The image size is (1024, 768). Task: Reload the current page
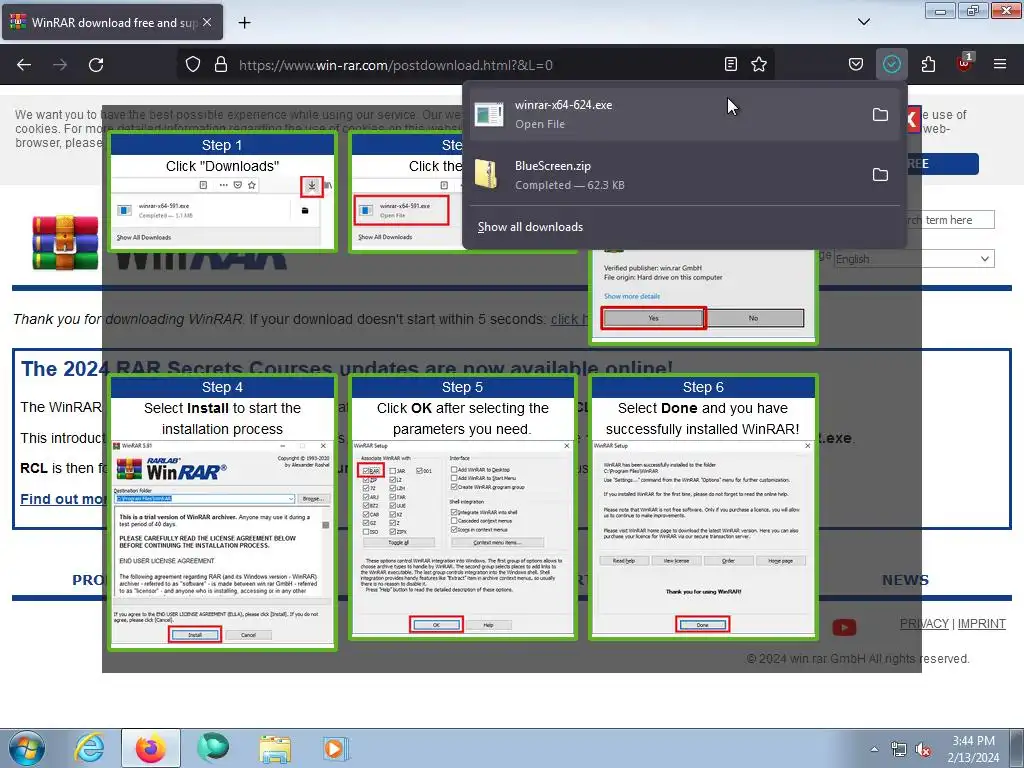click(x=96, y=65)
